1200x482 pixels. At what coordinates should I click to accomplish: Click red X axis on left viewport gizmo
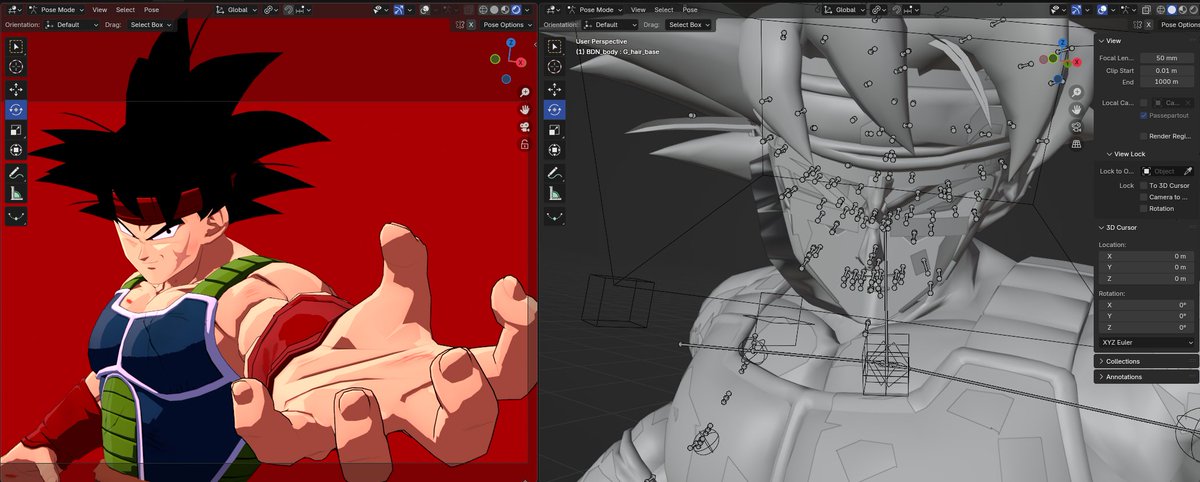pos(521,62)
